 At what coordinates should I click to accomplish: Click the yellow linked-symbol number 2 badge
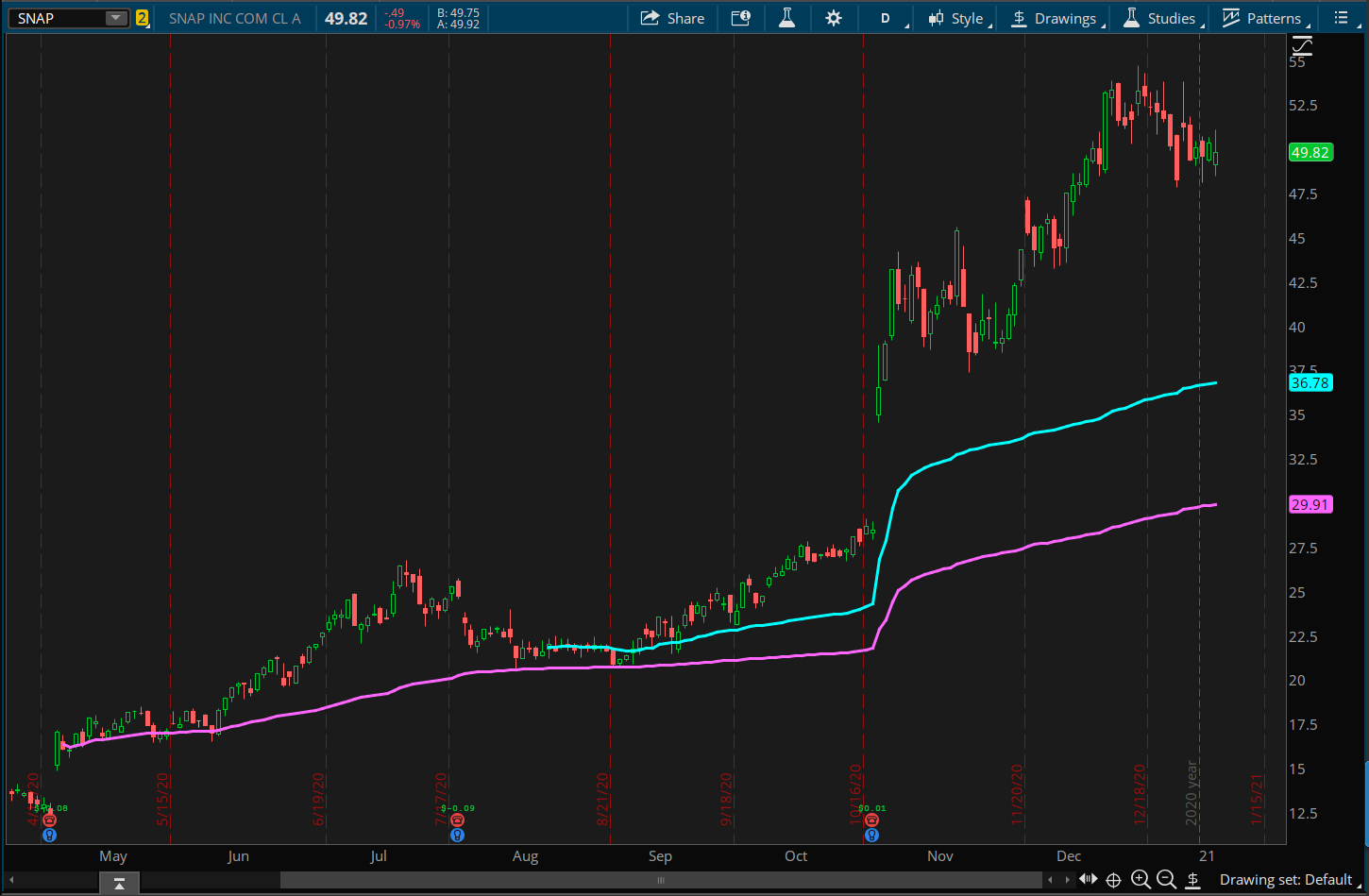[142, 18]
